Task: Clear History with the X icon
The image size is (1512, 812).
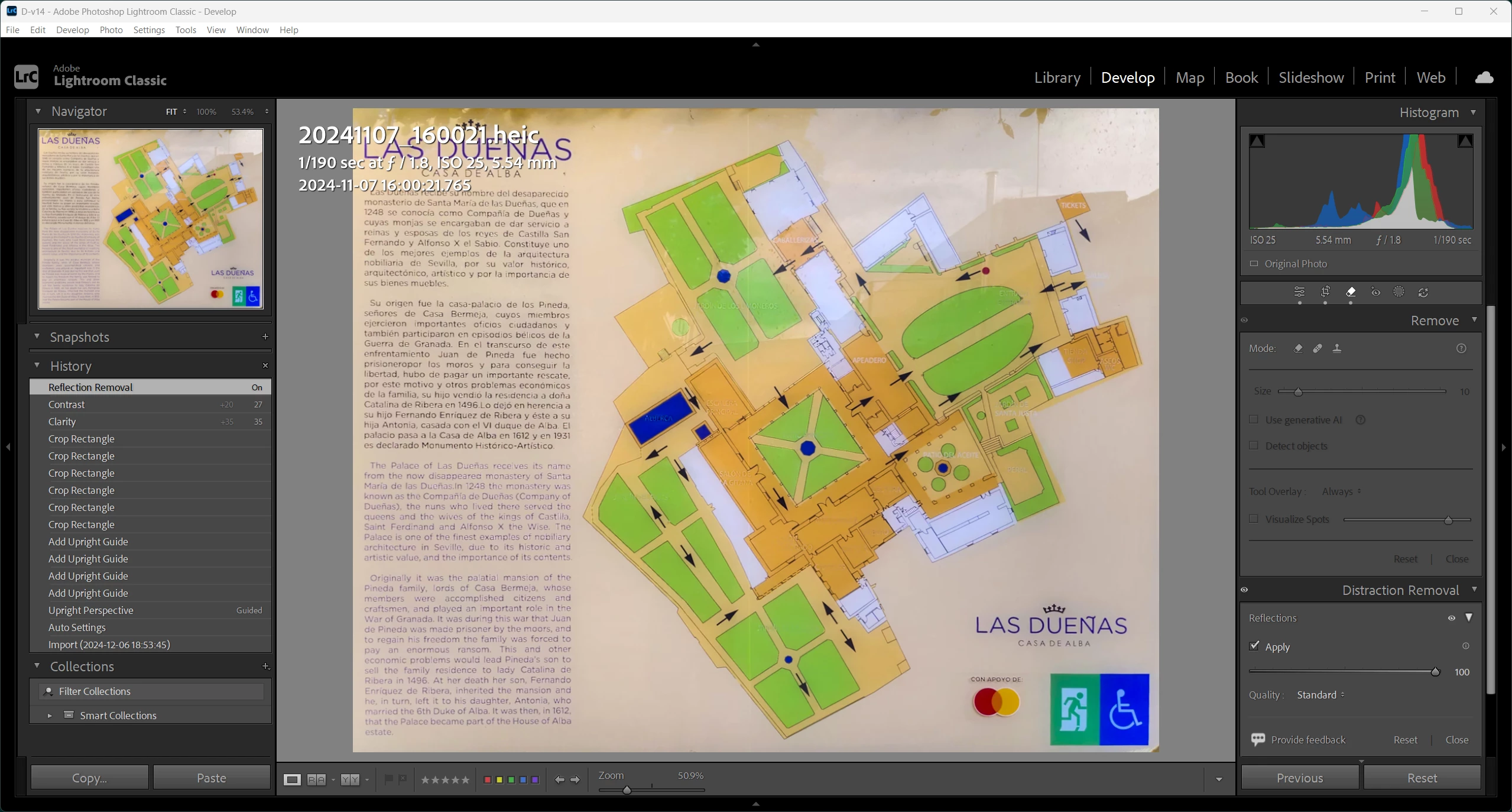Action: 265,365
